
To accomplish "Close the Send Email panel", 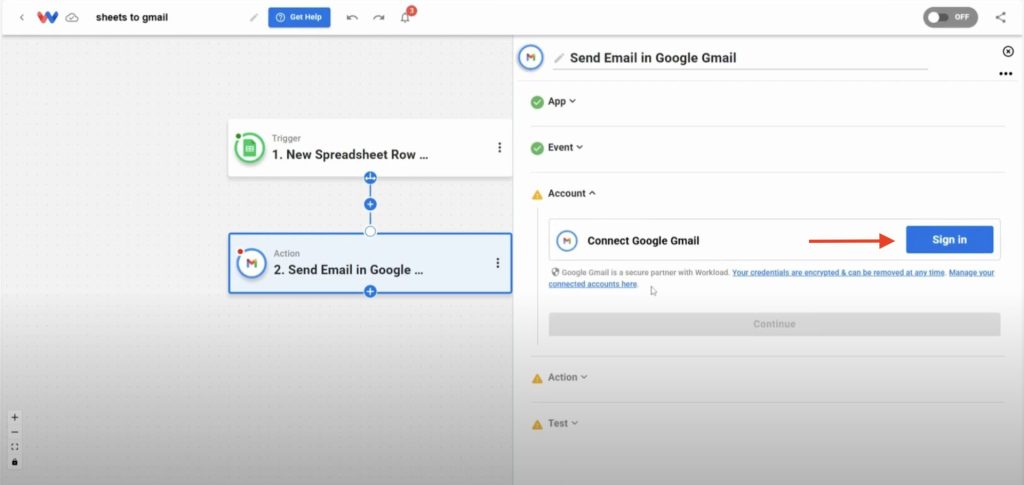I will click(1008, 52).
